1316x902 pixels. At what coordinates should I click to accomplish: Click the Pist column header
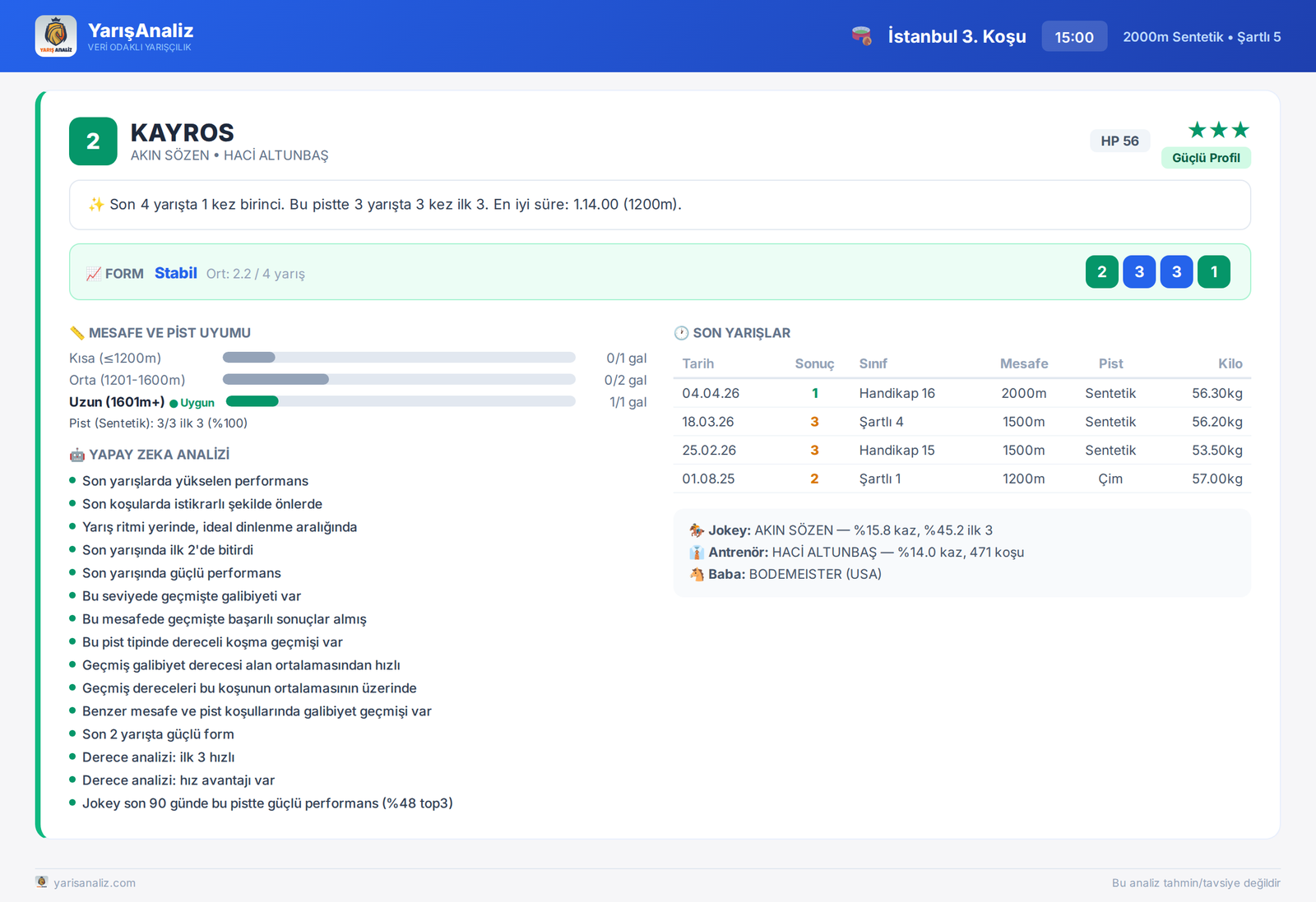(1110, 363)
